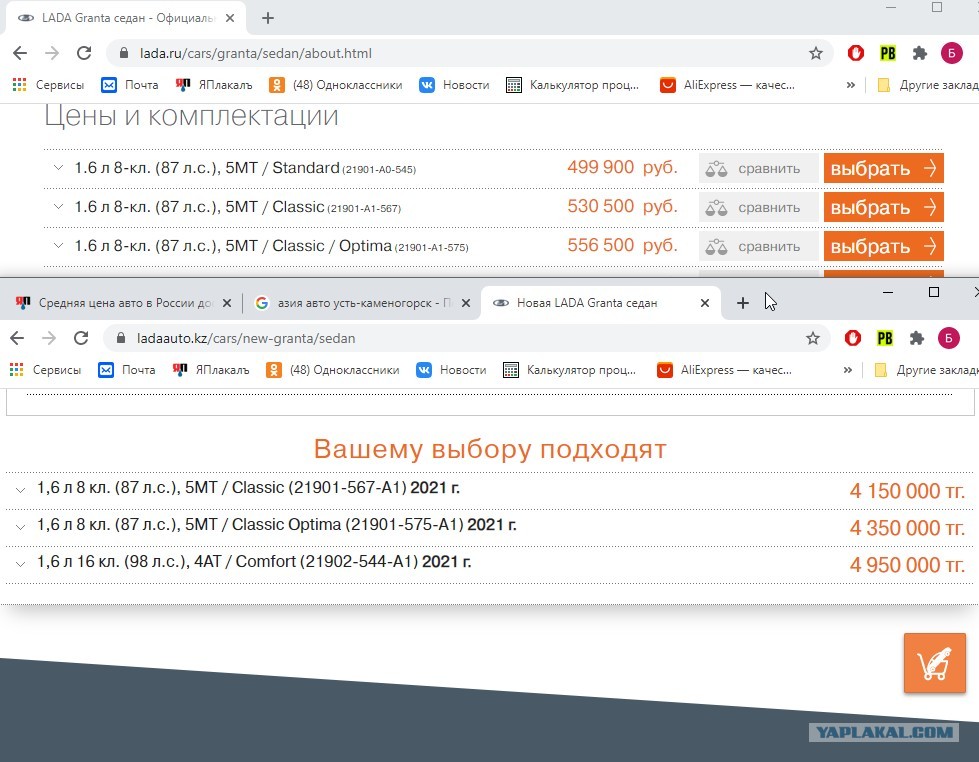The image size is (979, 762).
Task: Expand the Classic 530 500 руб. trim row
Action: [x=58, y=206]
